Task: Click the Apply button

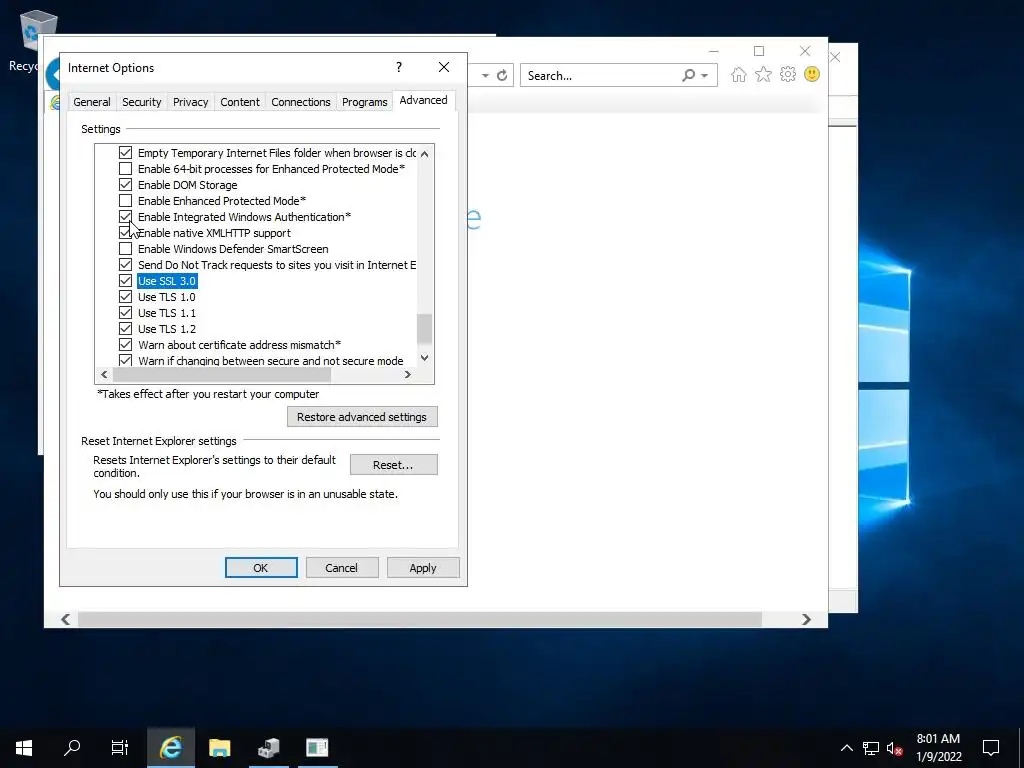Action: pos(423,568)
